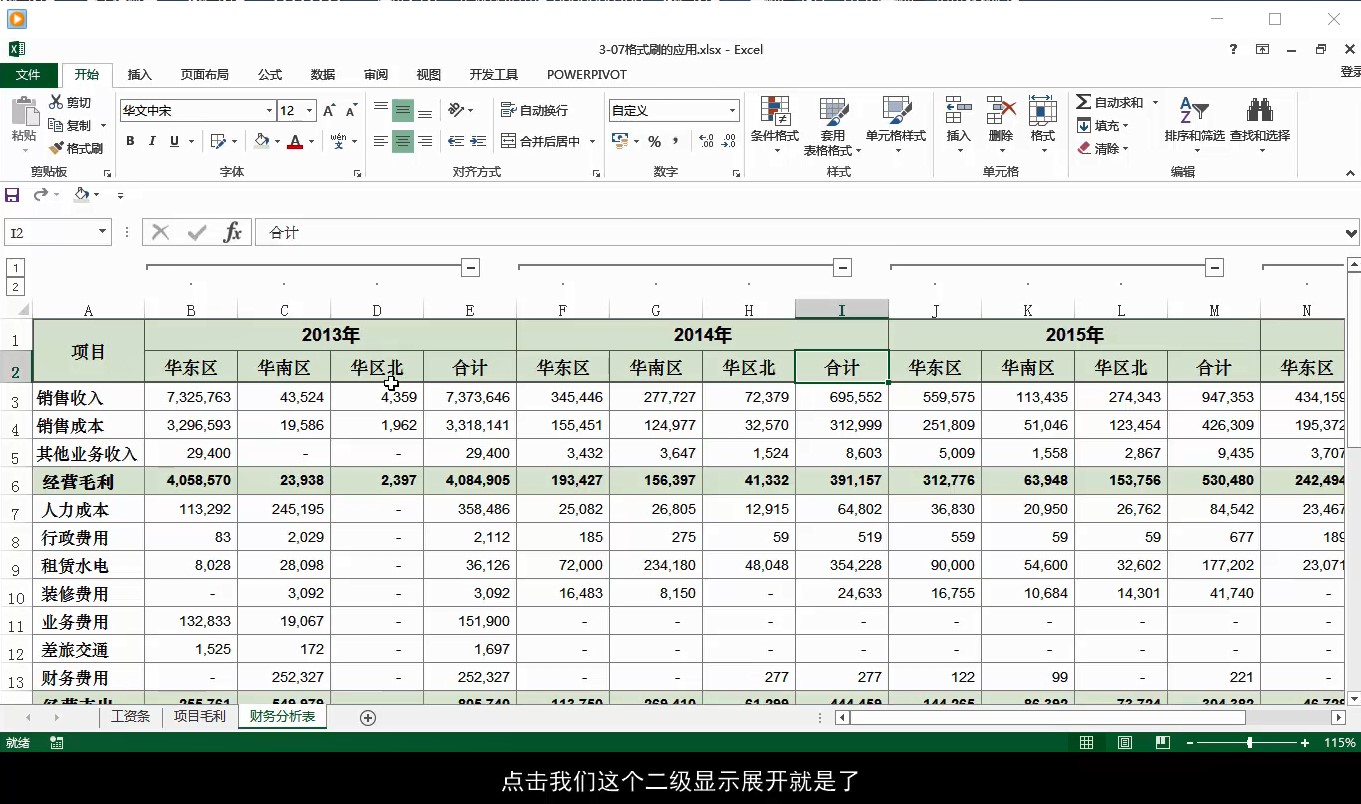
Task: Switch to the Page Layout (页面布局) tab
Action: tap(204, 75)
